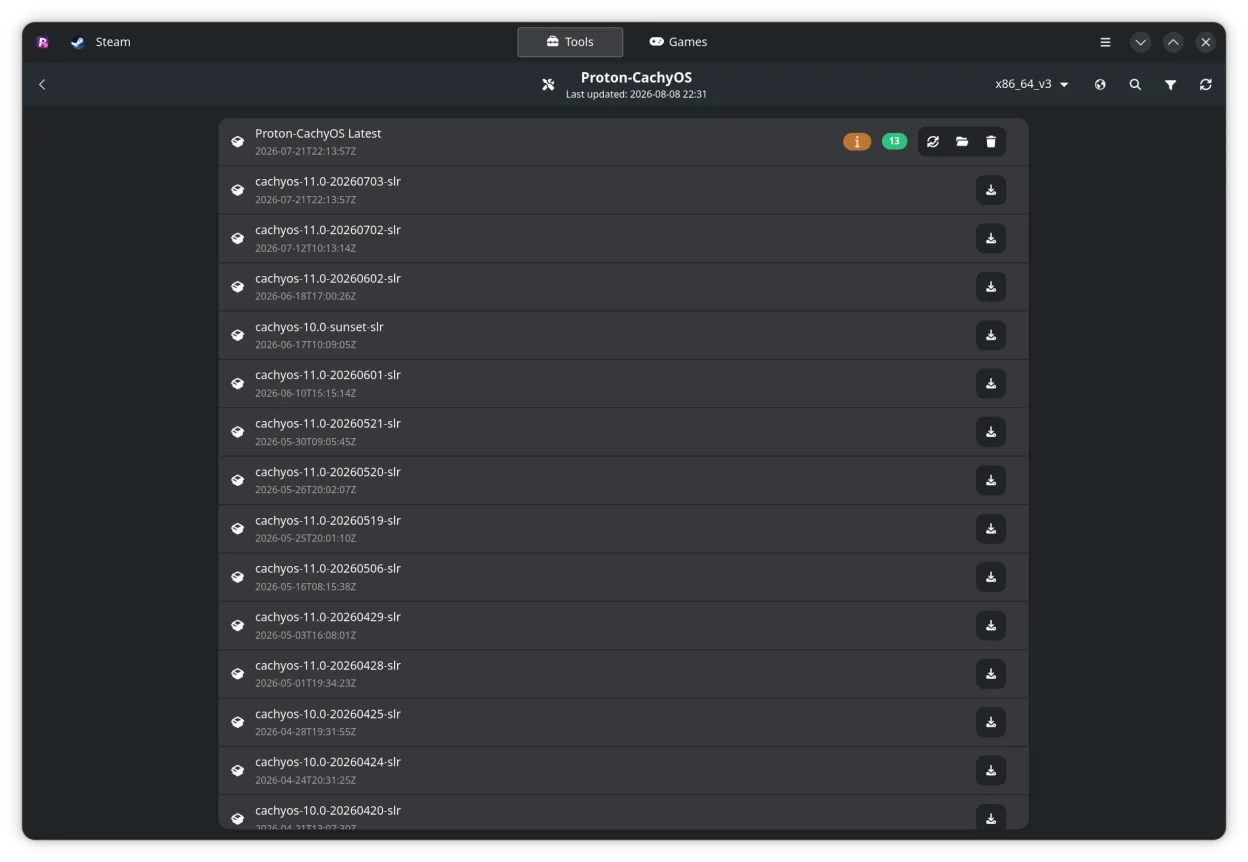Download cachyos-10.0-20260425-slr
This screenshot has height=862, width=1248.
(991, 722)
